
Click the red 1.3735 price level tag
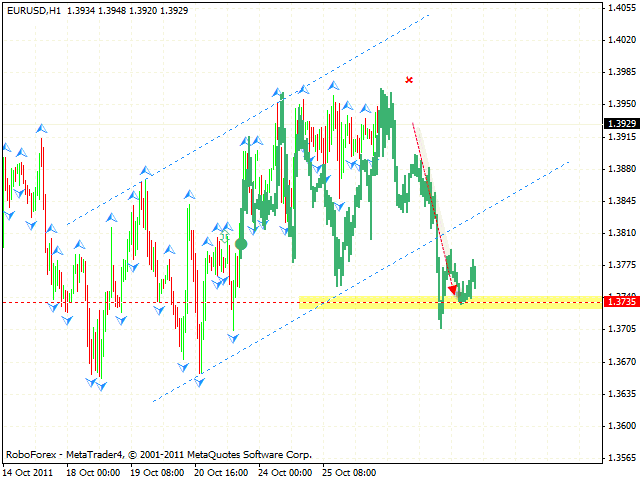(x=619, y=301)
